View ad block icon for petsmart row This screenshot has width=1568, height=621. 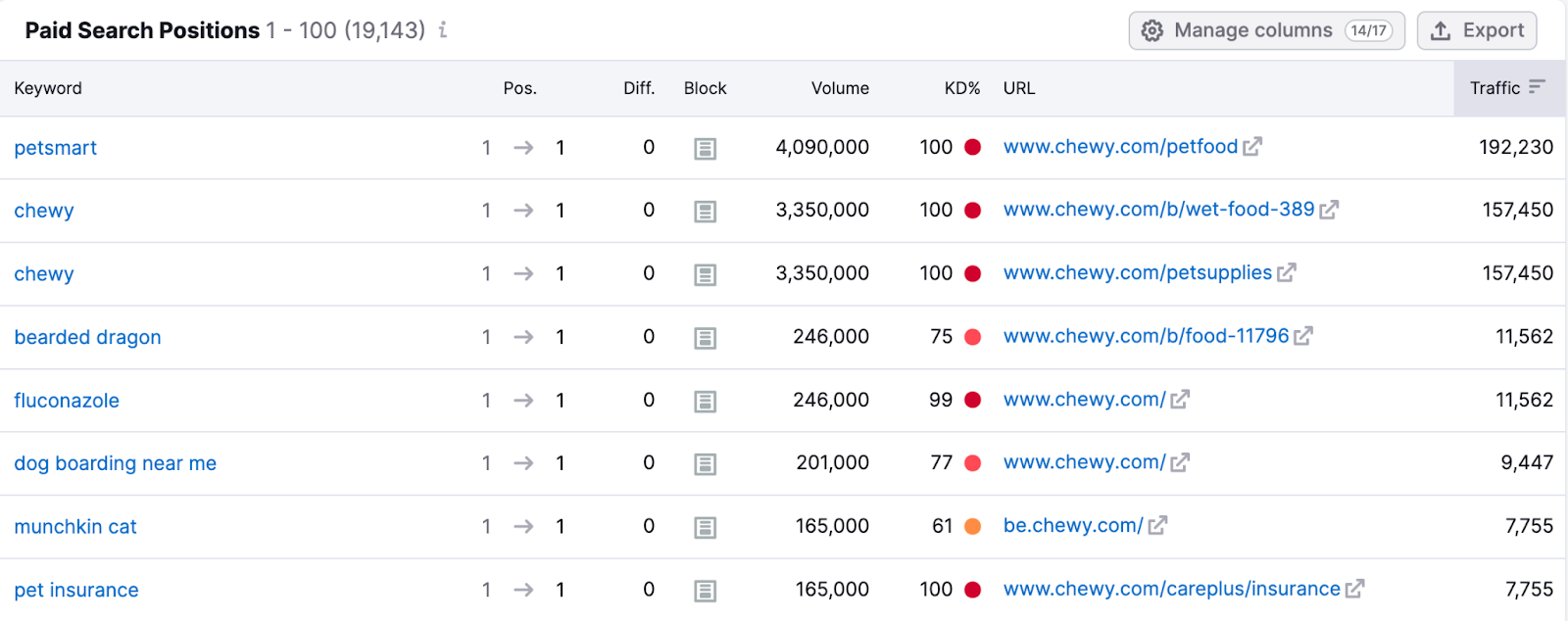(706, 149)
